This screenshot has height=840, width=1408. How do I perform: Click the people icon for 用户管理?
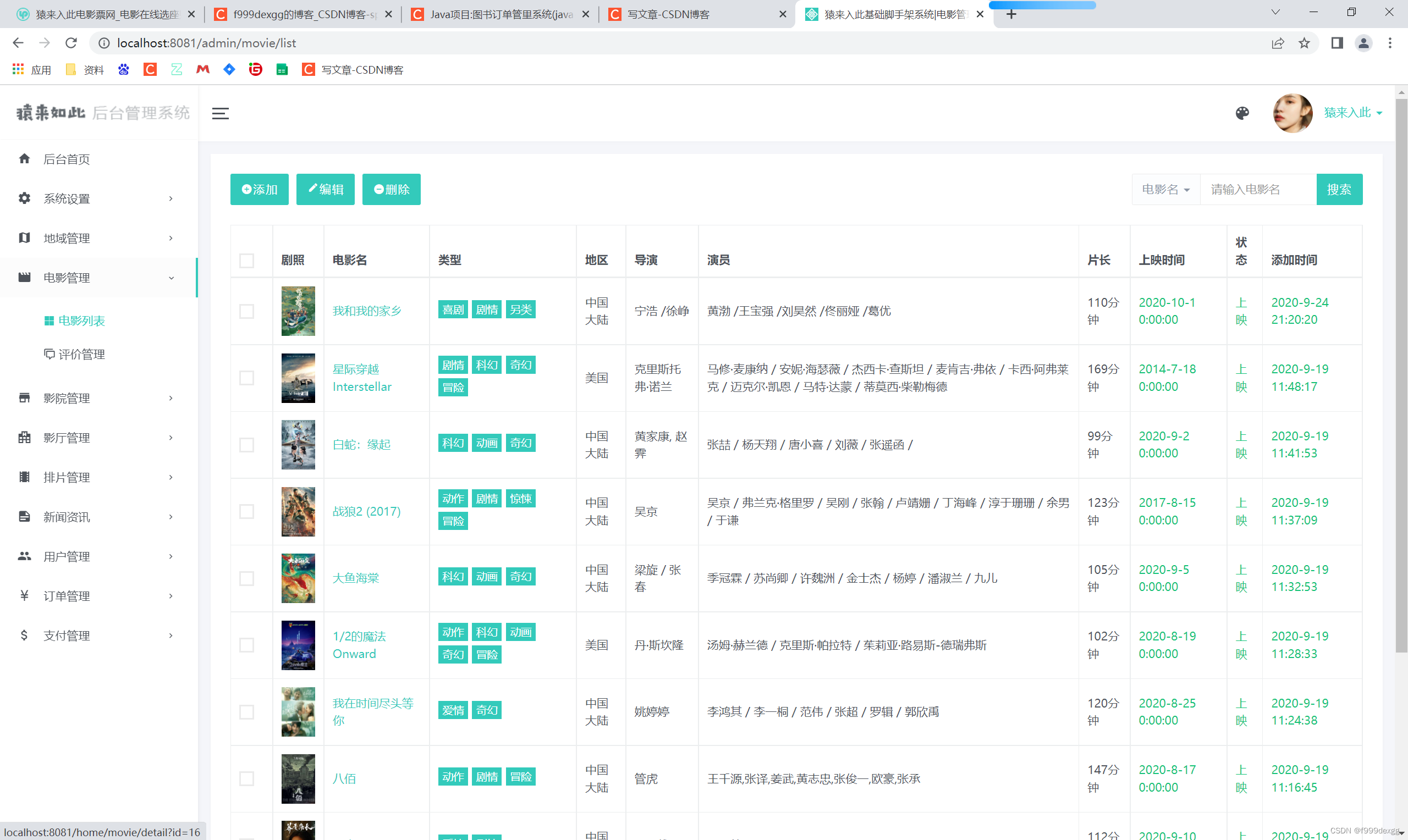pos(24,556)
